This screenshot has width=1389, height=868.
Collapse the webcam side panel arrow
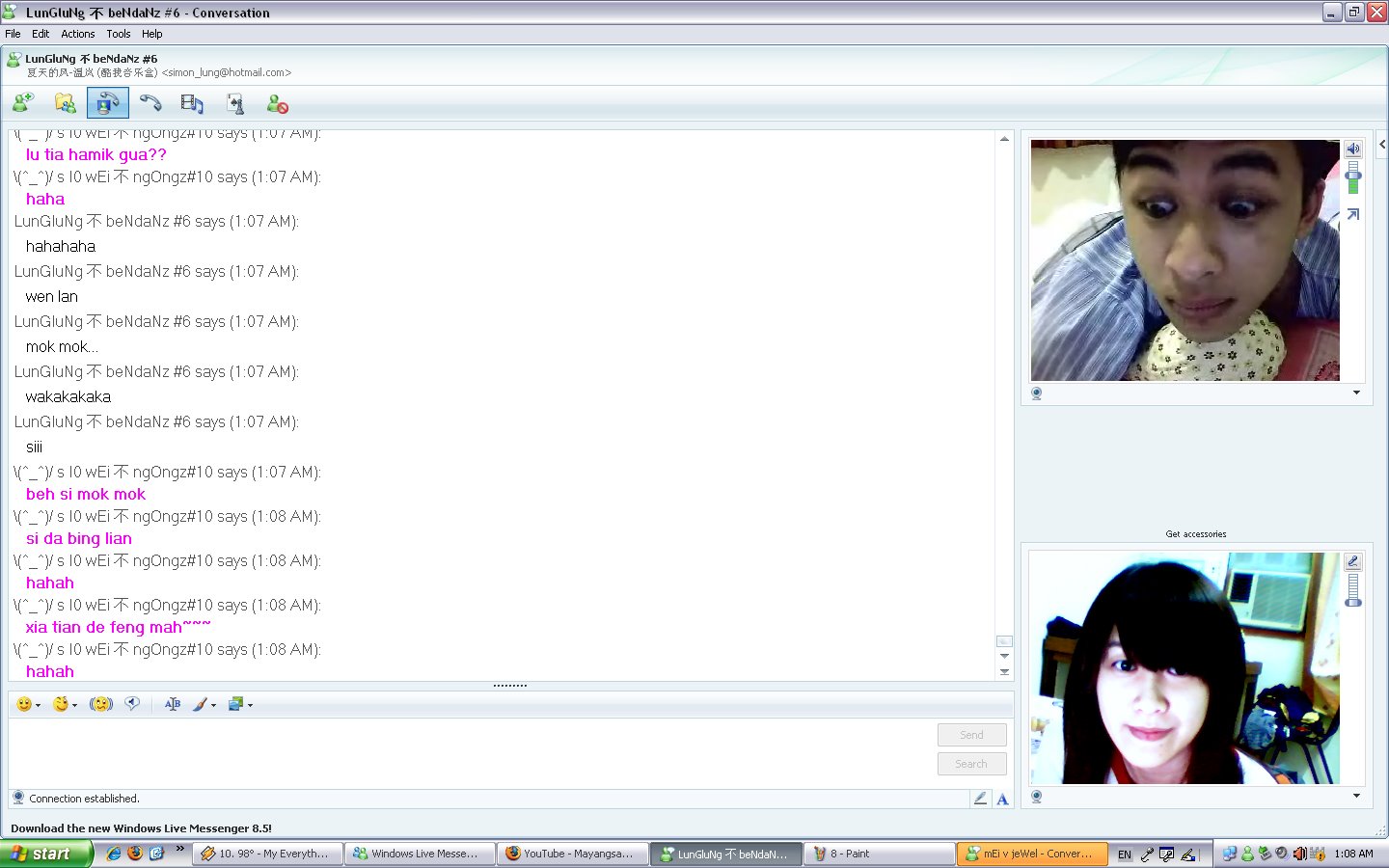(x=1382, y=144)
